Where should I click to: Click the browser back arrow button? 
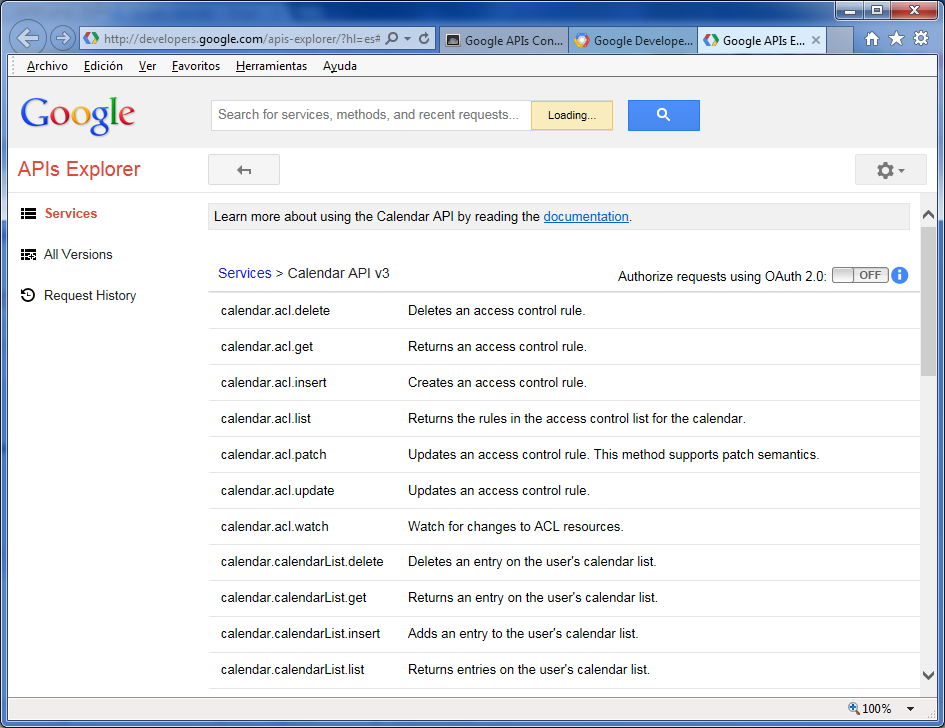28,39
